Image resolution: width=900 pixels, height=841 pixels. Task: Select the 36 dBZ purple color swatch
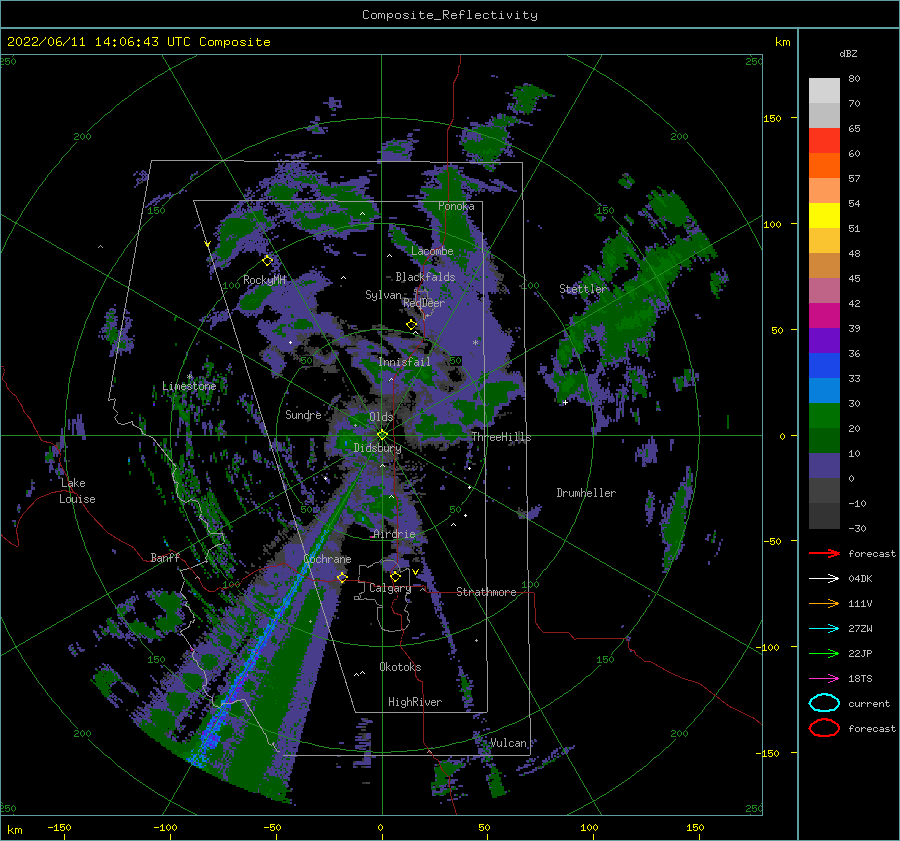(824, 340)
